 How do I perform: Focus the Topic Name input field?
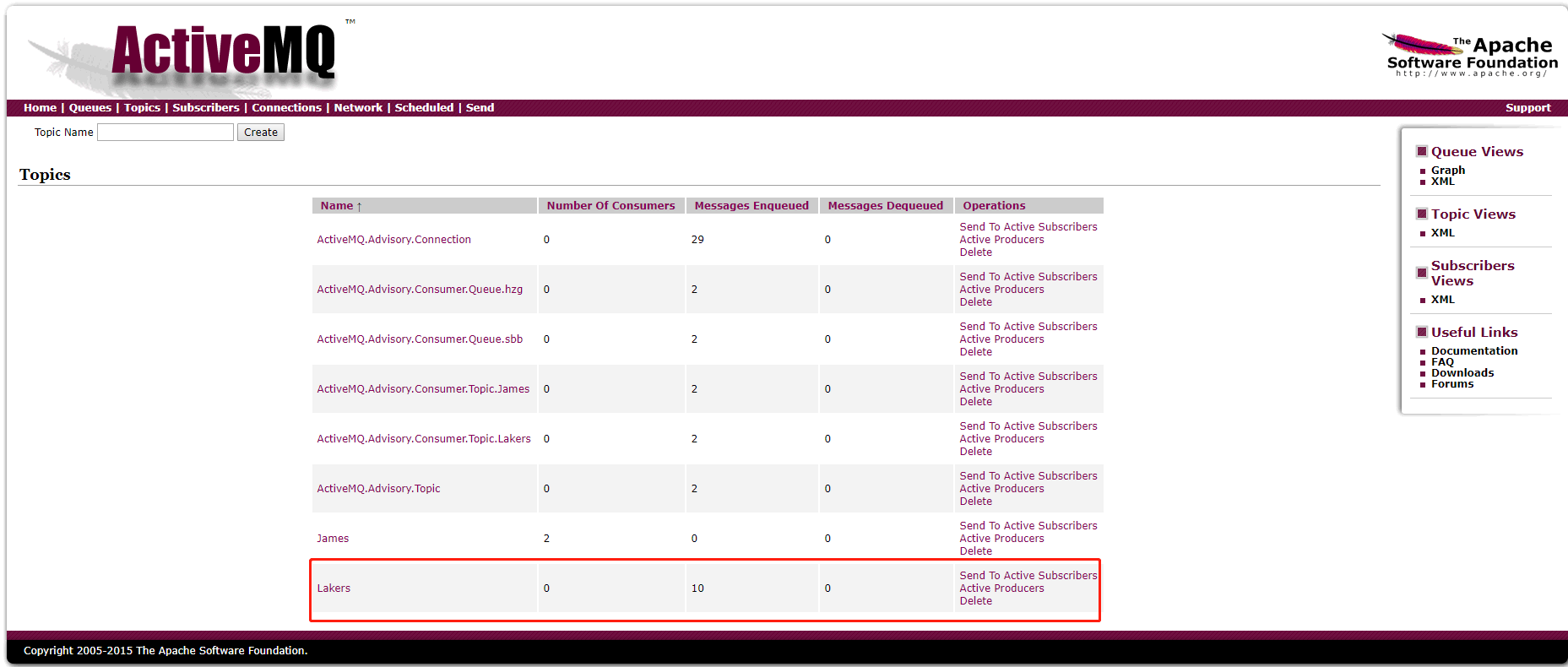pos(165,133)
